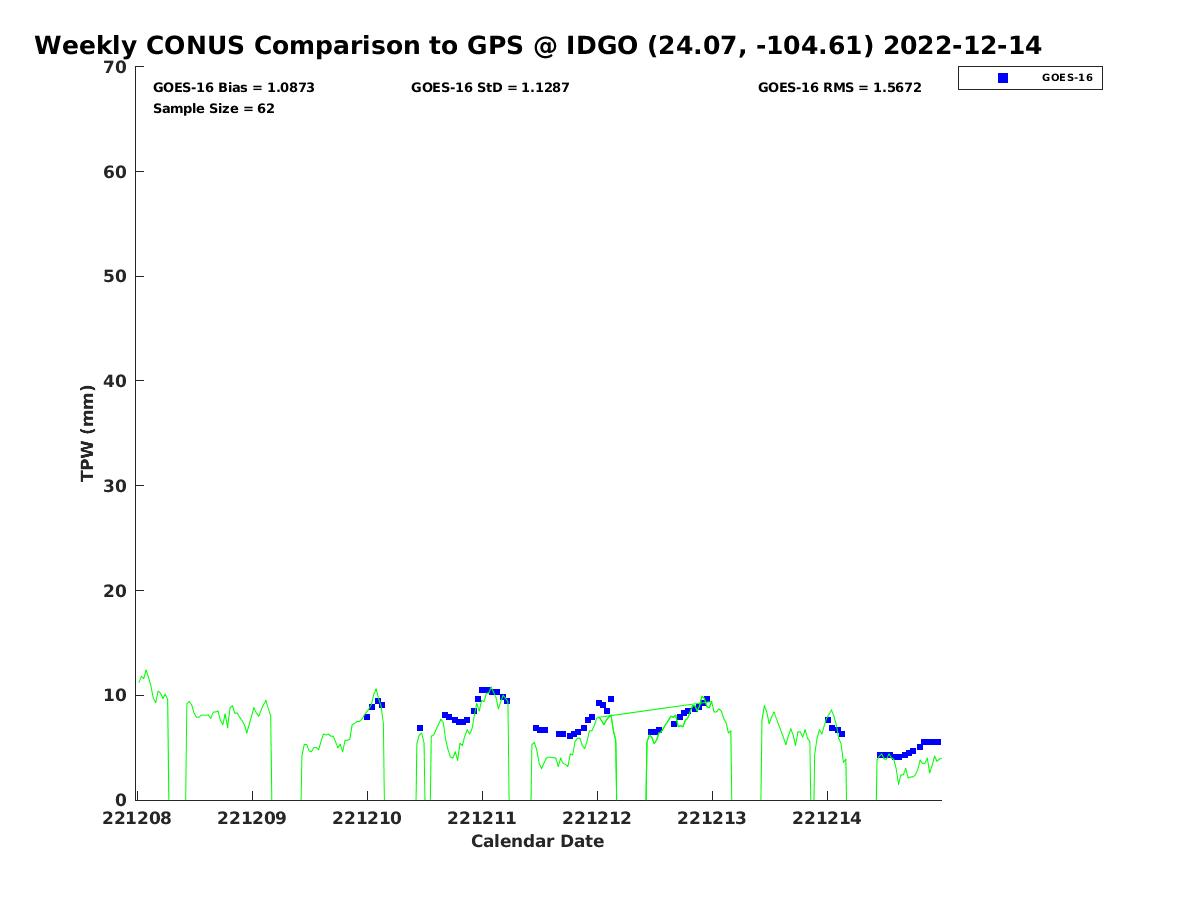Click the 221214 x-axis tick label
Viewport: 1200px width, 900px height.
827,818
